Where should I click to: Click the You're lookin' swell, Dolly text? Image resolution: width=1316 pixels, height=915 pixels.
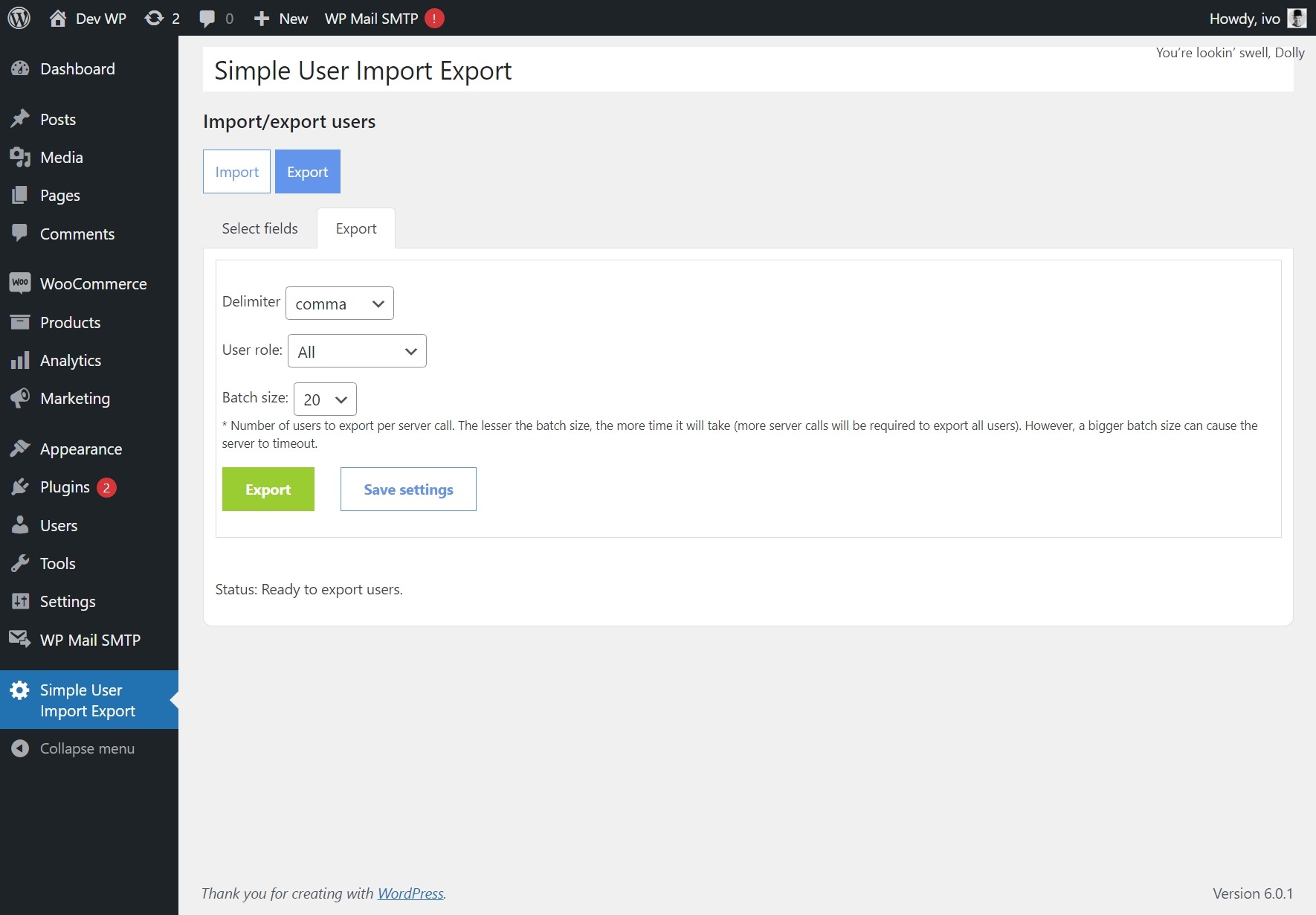tap(1230, 52)
